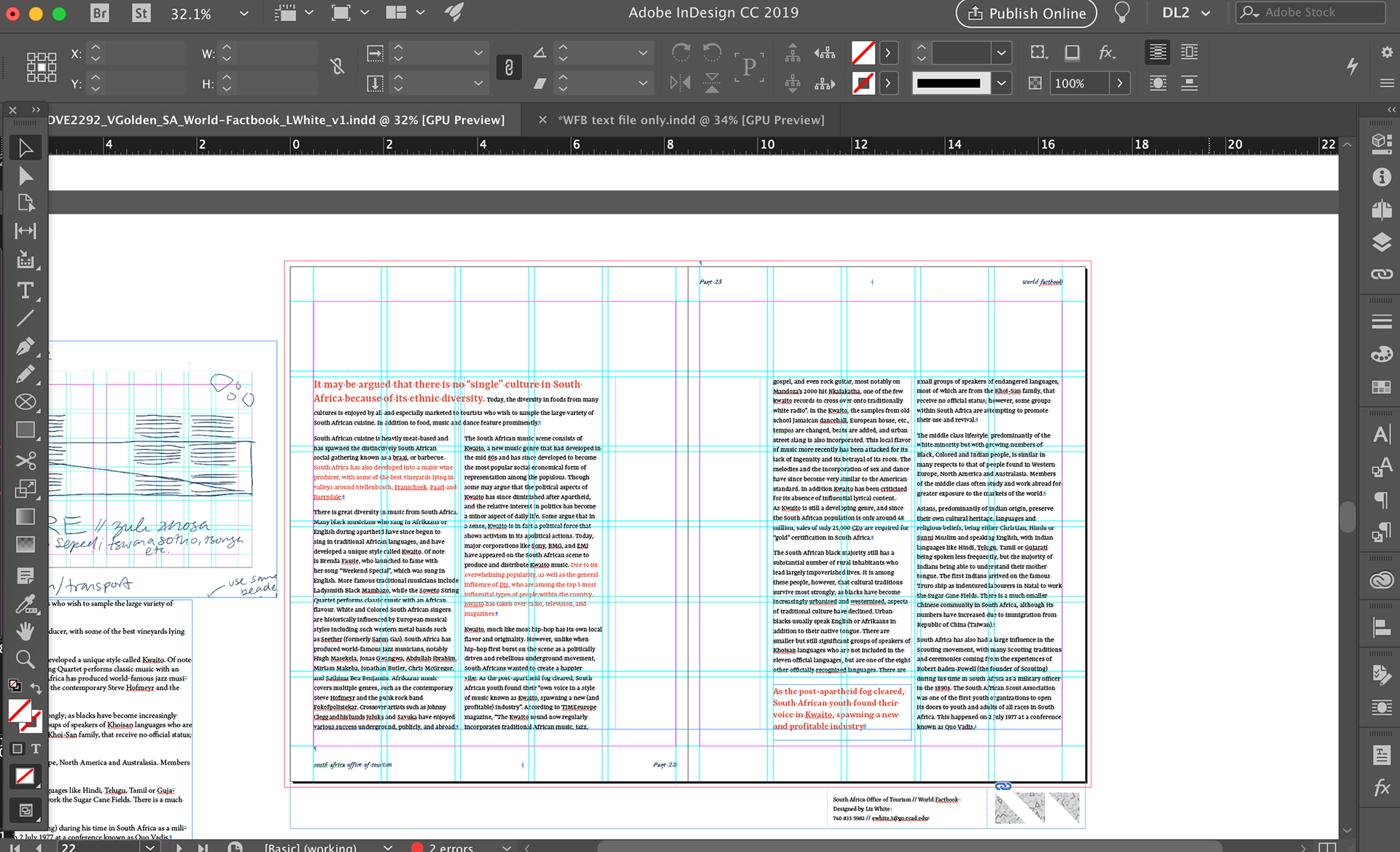Open screen mode menu in application bar
The width and height of the screenshot is (1400, 852).
click(x=349, y=13)
